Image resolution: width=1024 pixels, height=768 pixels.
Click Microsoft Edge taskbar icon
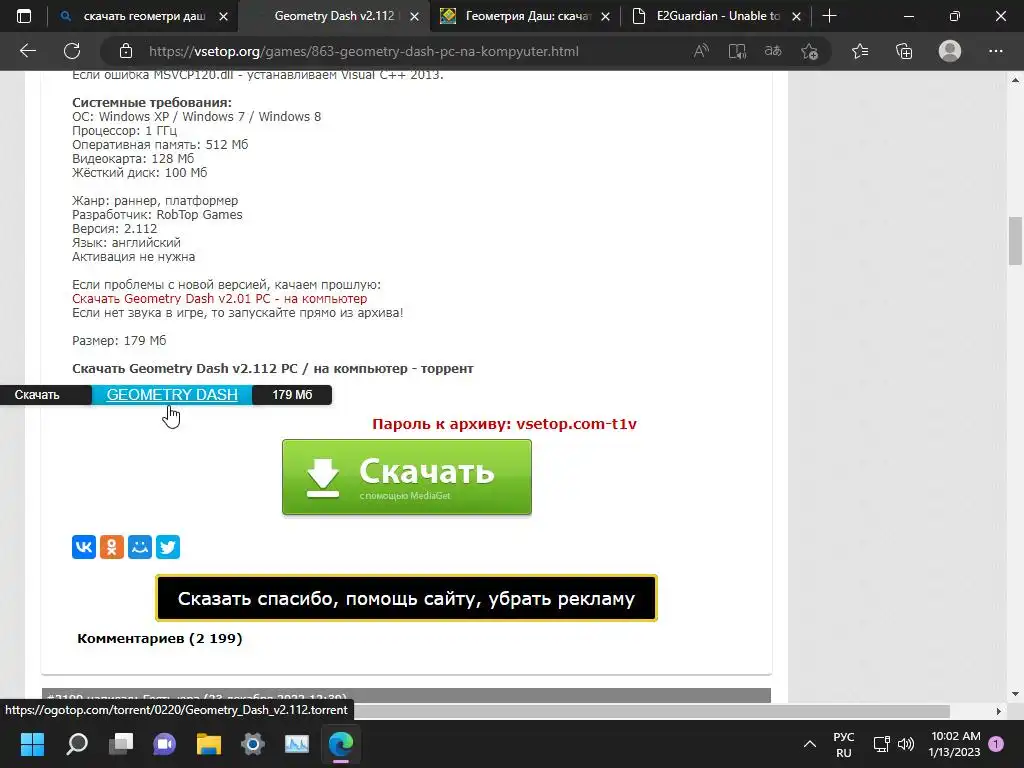341,743
